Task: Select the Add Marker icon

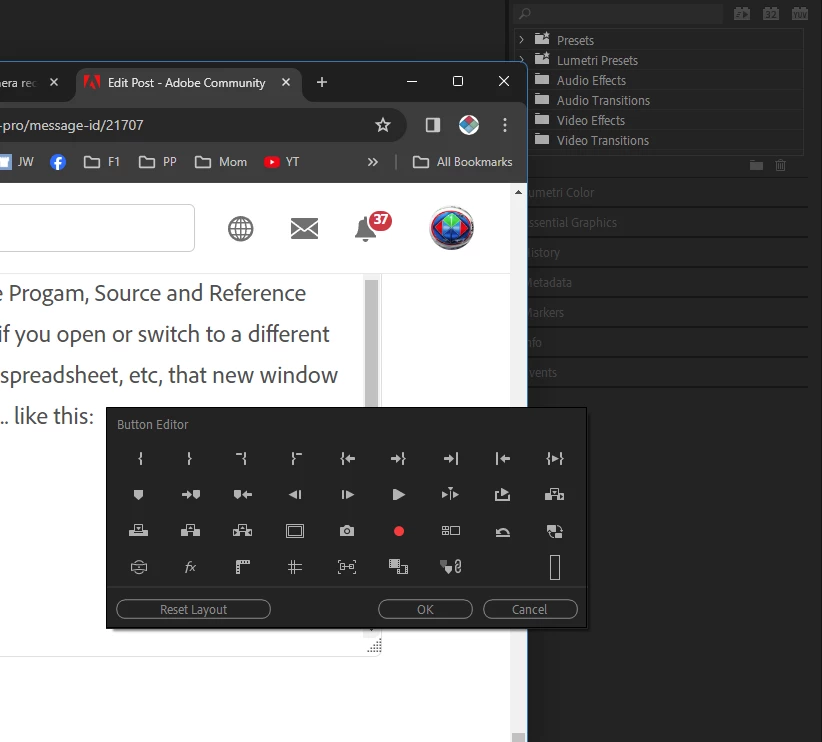Action: click(x=138, y=494)
